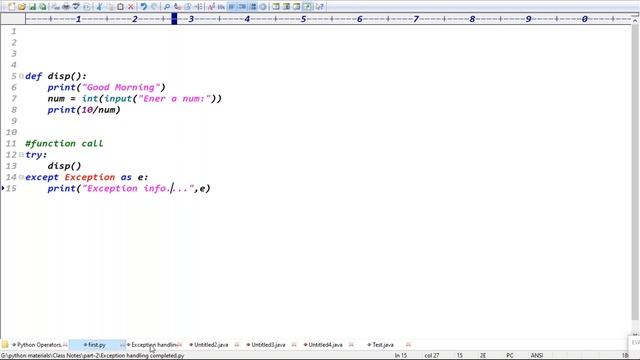
Task: Collapse the except block fold marker
Action: point(21,177)
